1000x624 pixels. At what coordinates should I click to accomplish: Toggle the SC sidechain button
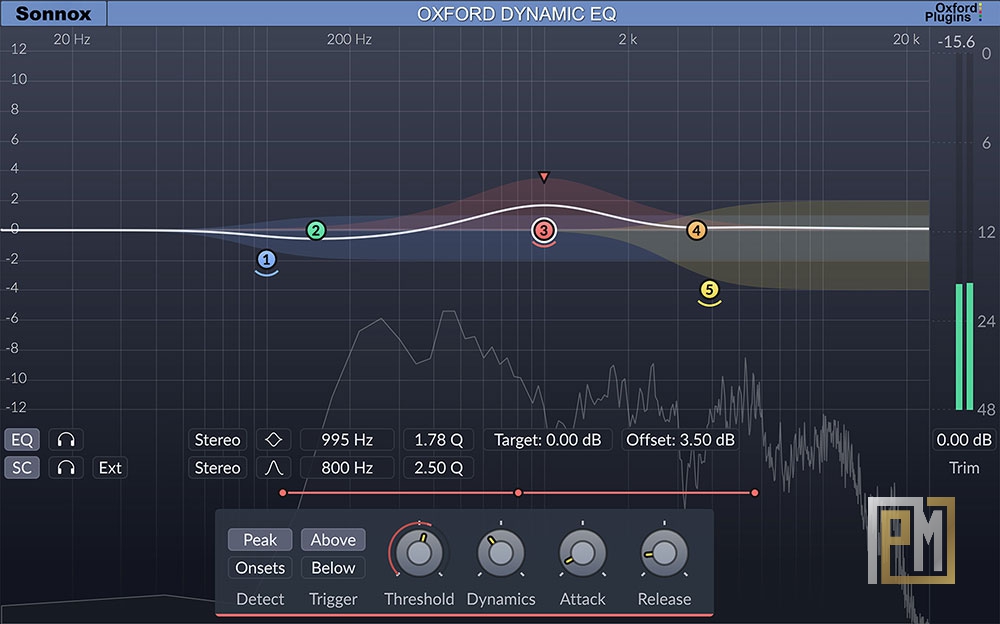coord(22,468)
